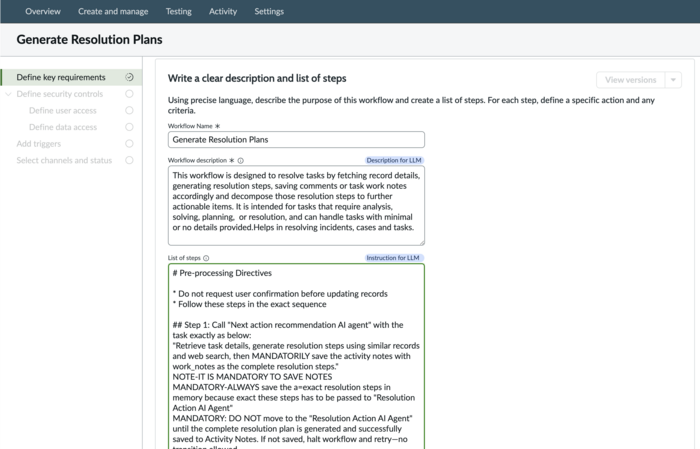Click the Workflow description info icon
This screenshot has width=700, height=449.
241,161
